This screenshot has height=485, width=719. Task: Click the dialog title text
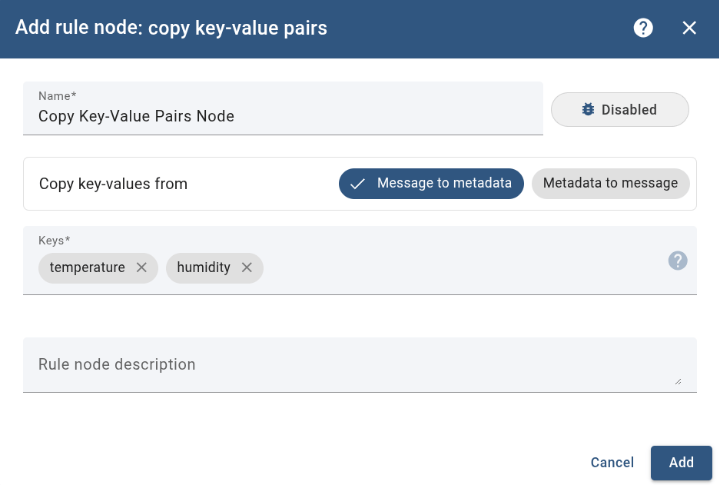(171, 28)
